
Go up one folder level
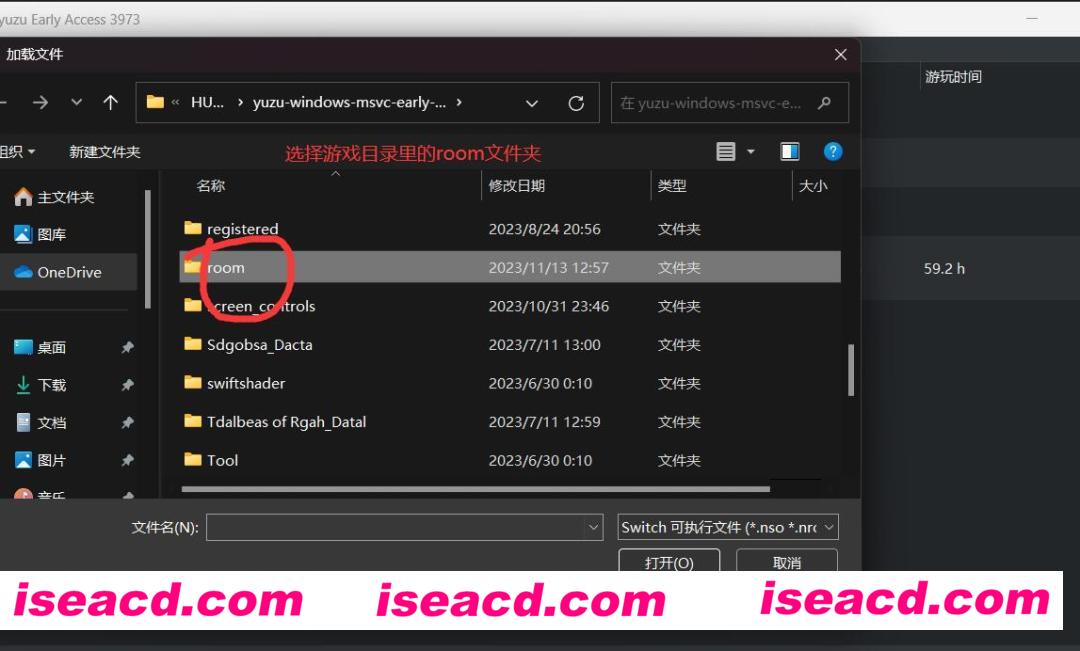(x=110, y=103)
